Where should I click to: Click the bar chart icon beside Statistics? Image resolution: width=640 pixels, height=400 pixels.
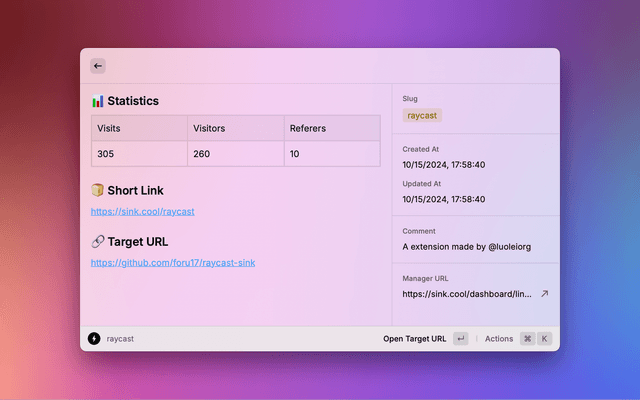(97, 101)
